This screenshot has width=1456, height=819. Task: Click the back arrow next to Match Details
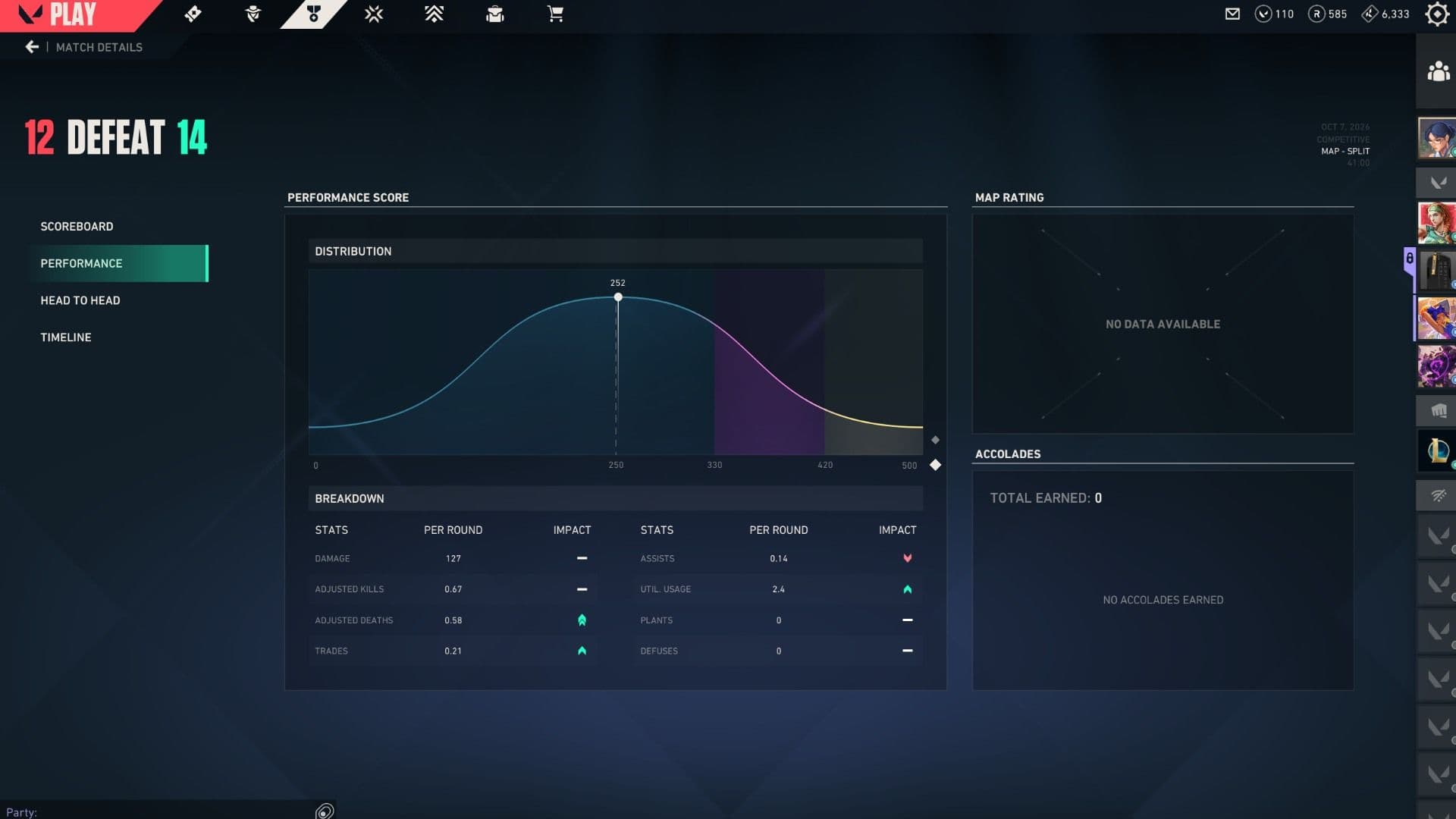[x=32, y=47]
